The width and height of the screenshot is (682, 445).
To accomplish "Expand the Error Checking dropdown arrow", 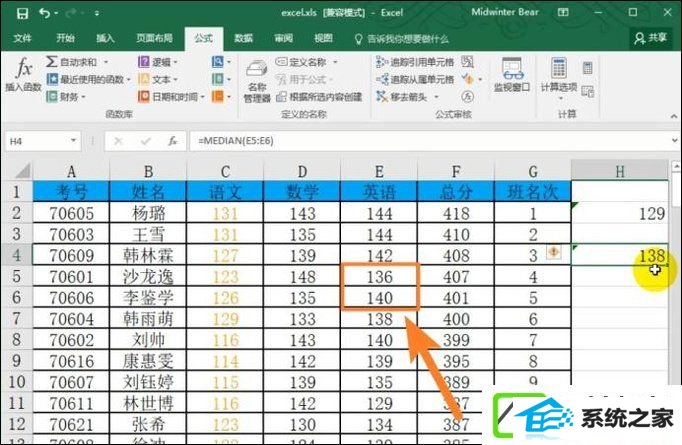I will click(x=480, y=80).
